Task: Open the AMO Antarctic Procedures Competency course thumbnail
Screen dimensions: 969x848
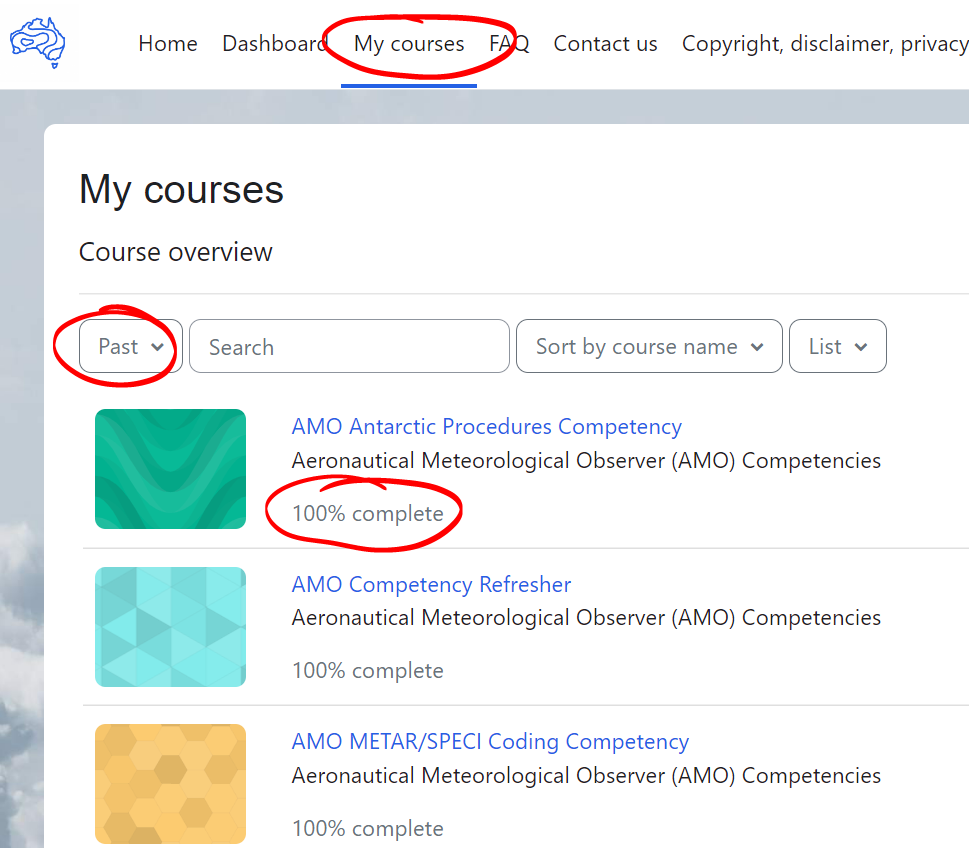Action: tap(170, 468)
